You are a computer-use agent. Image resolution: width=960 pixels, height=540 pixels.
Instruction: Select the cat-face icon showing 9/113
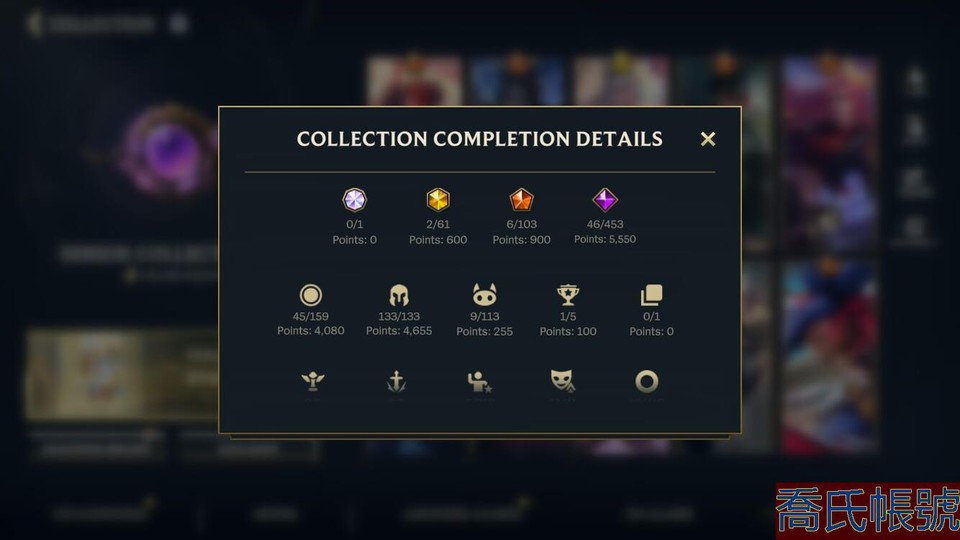(x=484, y=295)
